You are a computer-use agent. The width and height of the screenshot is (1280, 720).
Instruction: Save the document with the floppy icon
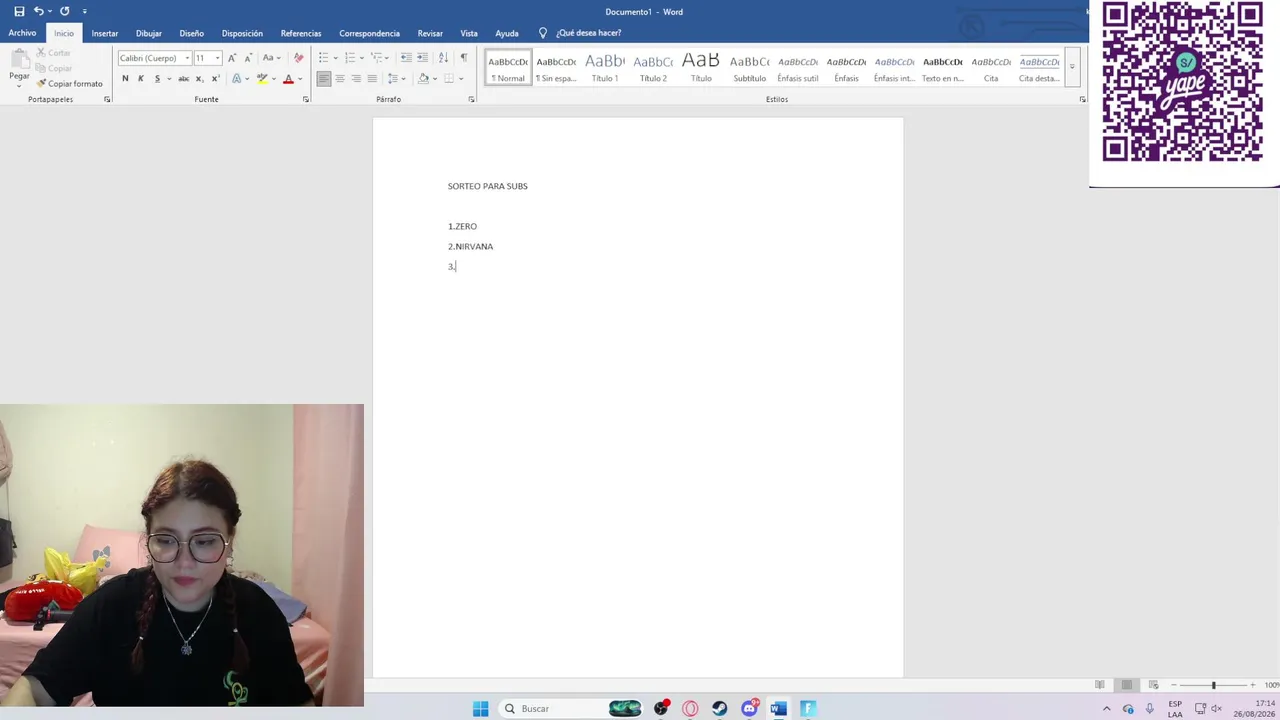click(x=19, y=11)
